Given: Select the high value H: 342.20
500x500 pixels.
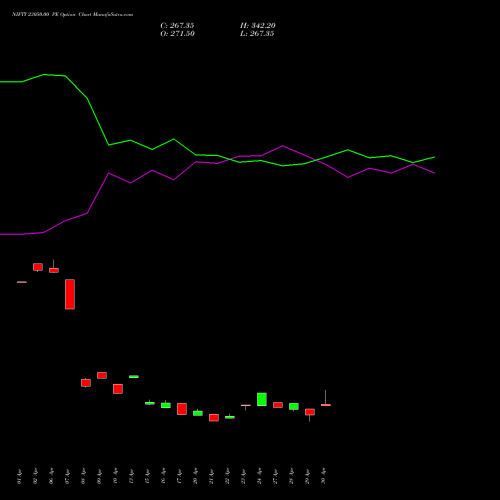Looking at the screenshot, I should pos(258,26).
